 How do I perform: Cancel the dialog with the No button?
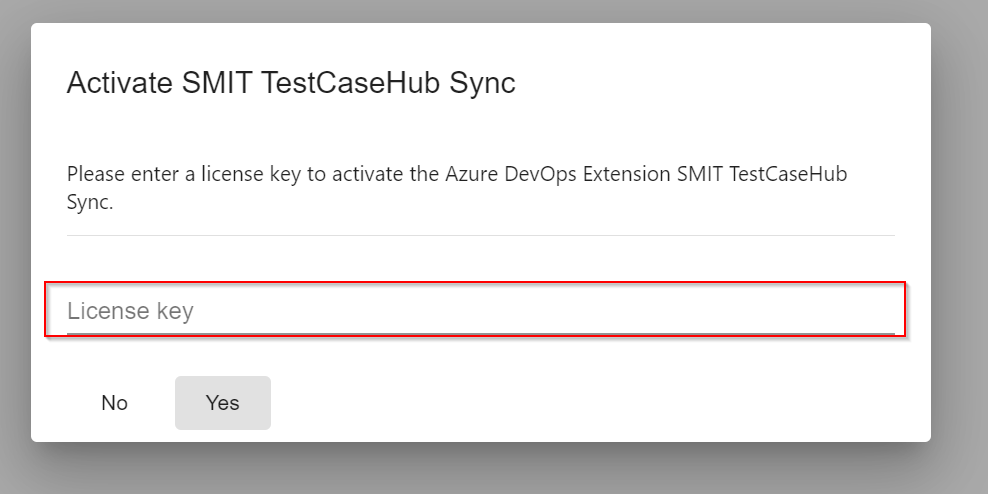point(115,403)
